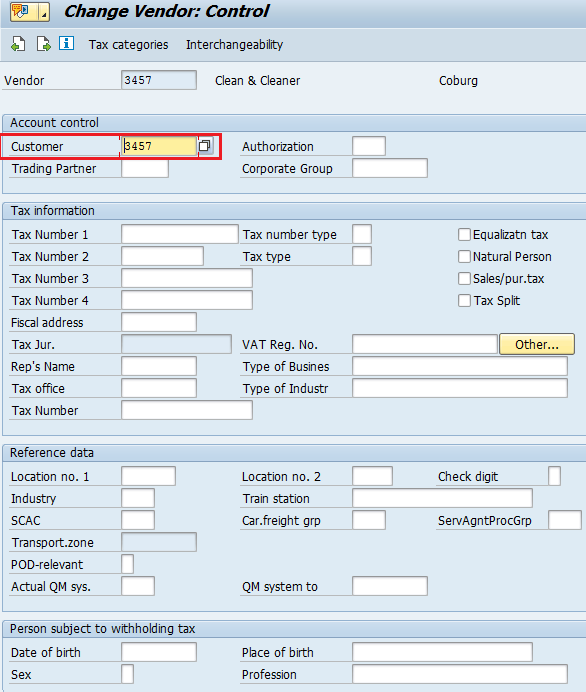Viewport: 586px width, 692px height.
Task: Click the Transport.zone greyed field
Action: pos(159,542)
